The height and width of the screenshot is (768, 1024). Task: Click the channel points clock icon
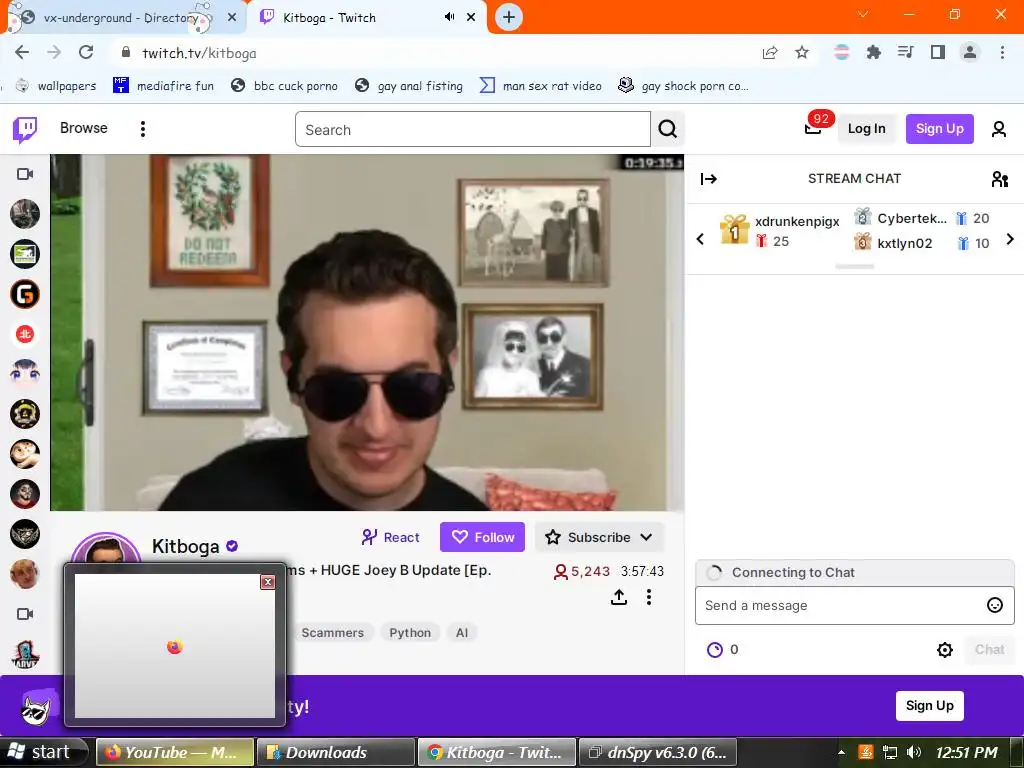pos(715,650)
